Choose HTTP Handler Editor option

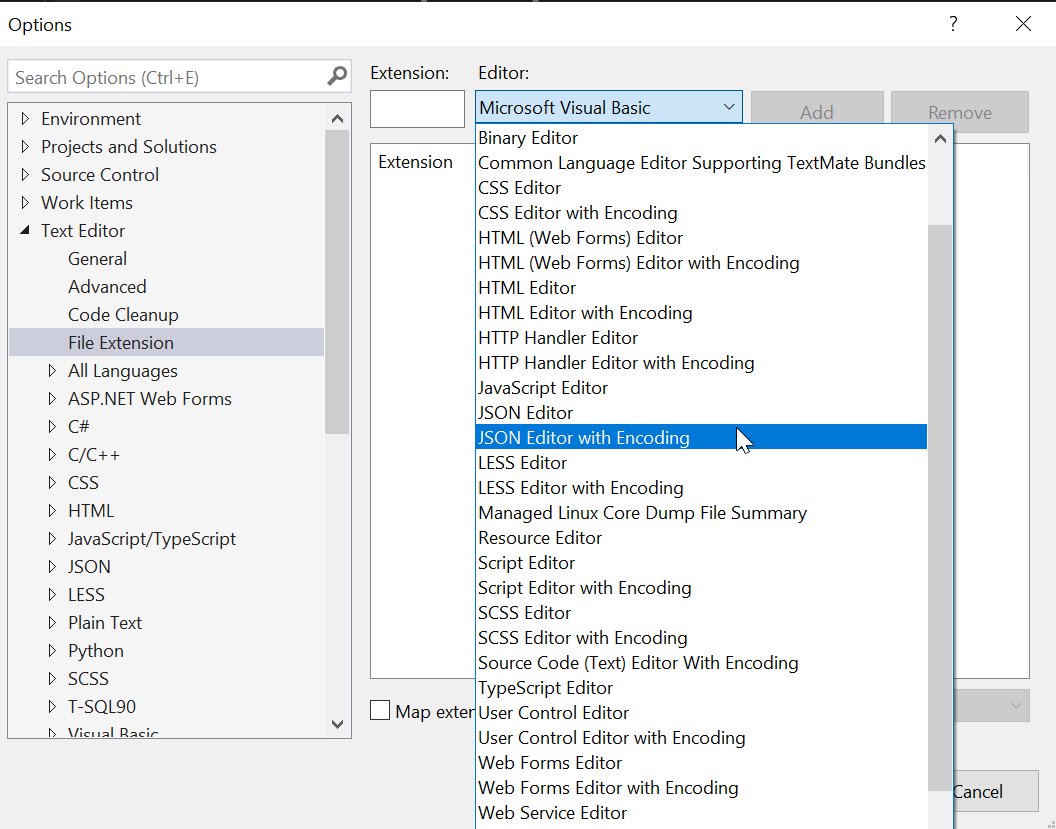point(701,337)
